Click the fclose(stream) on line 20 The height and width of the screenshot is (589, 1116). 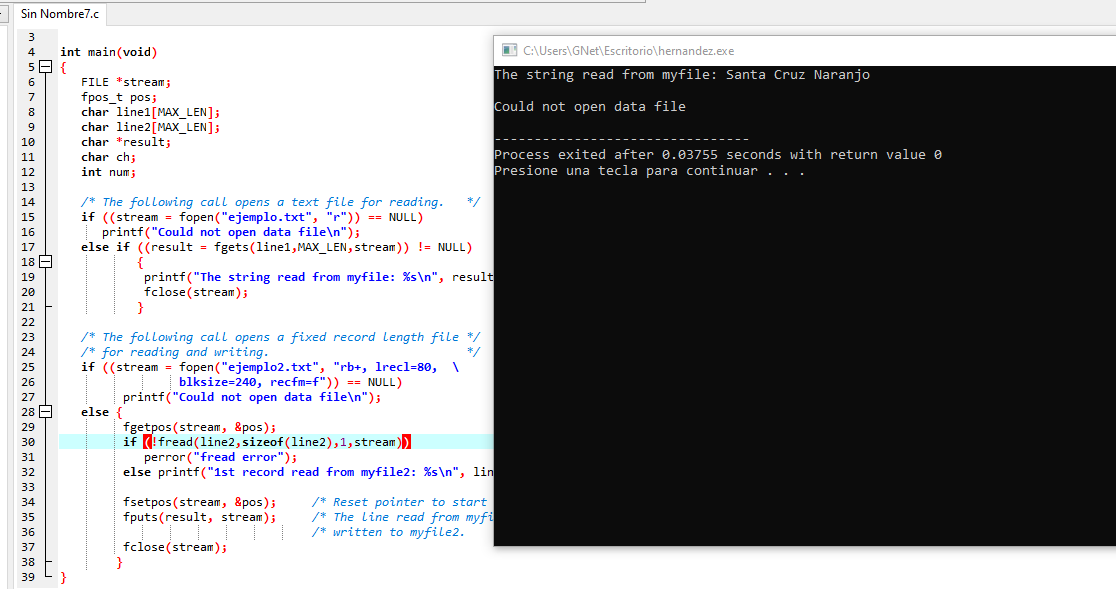click(x=196, y=292)
